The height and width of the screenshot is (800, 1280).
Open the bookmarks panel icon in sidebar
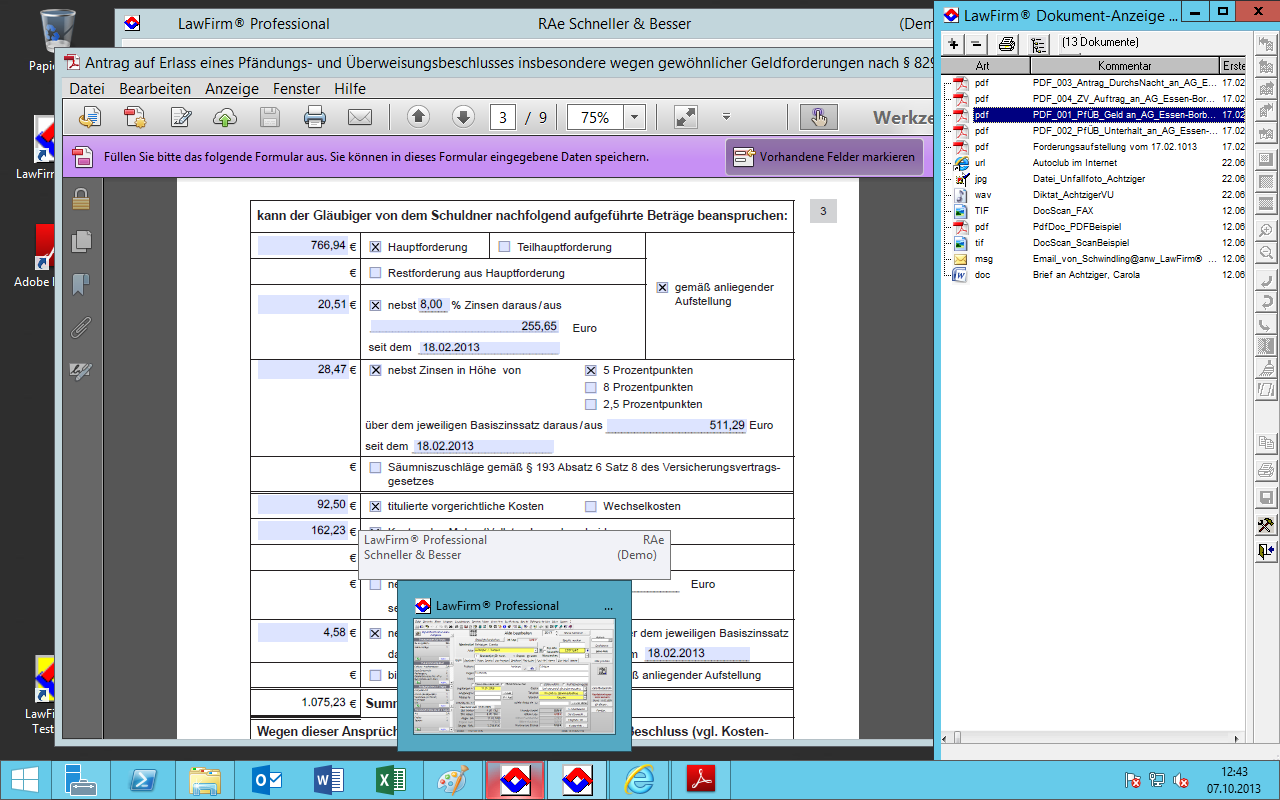[x=81, y=285]
